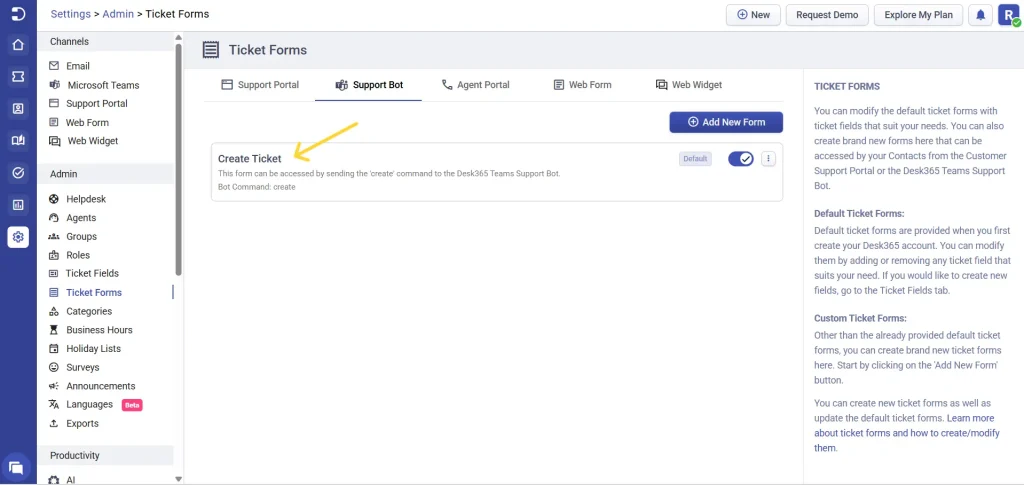Image resolution: width=1024 pixels, height=485 pixels.
Task: Open Ticket Forms in Admin sidebar
Action: pos(93,292)
